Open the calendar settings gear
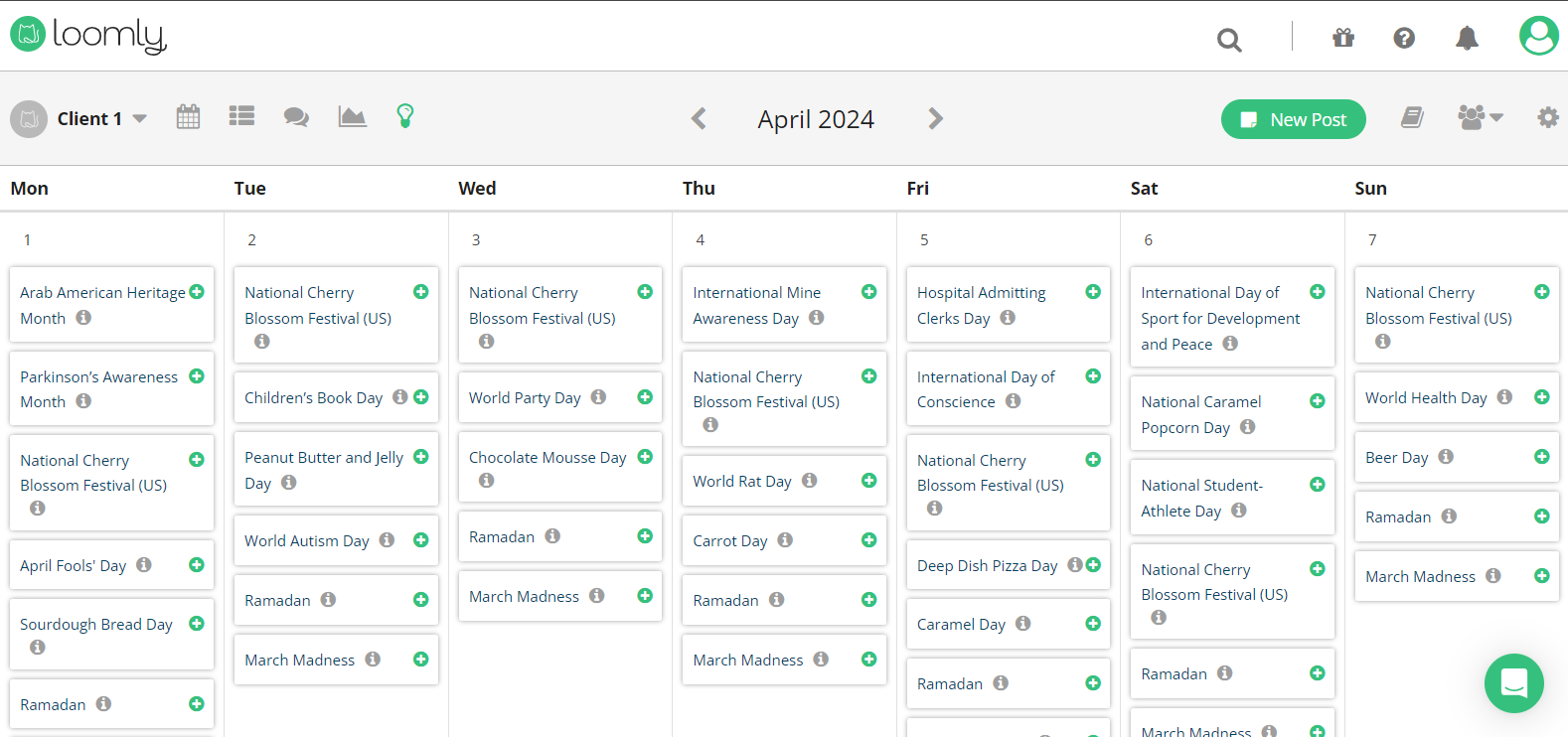Screen dimensions: 1568x737 pos(1547,117)
